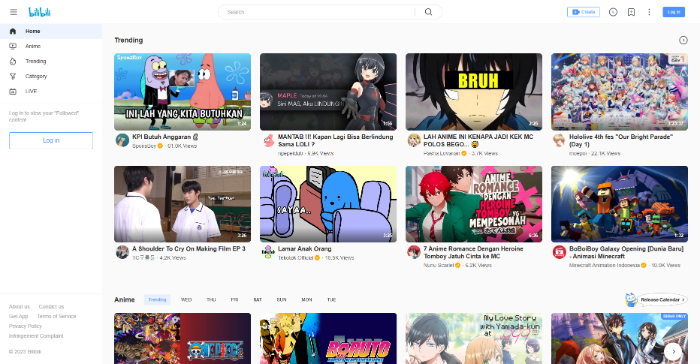Image resolution: width=700 pixels, height=364 pixels.
Task: Open the BoBoiBoy Minecraft animation thumbnail
Action: click(619, 204)
